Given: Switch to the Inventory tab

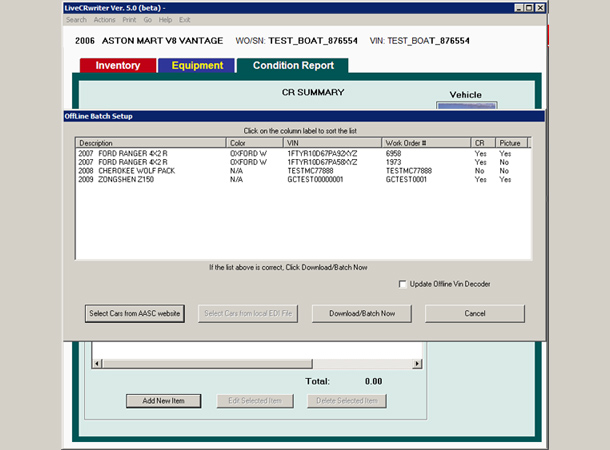Looking at the screenshot, I should coord(118,65).
